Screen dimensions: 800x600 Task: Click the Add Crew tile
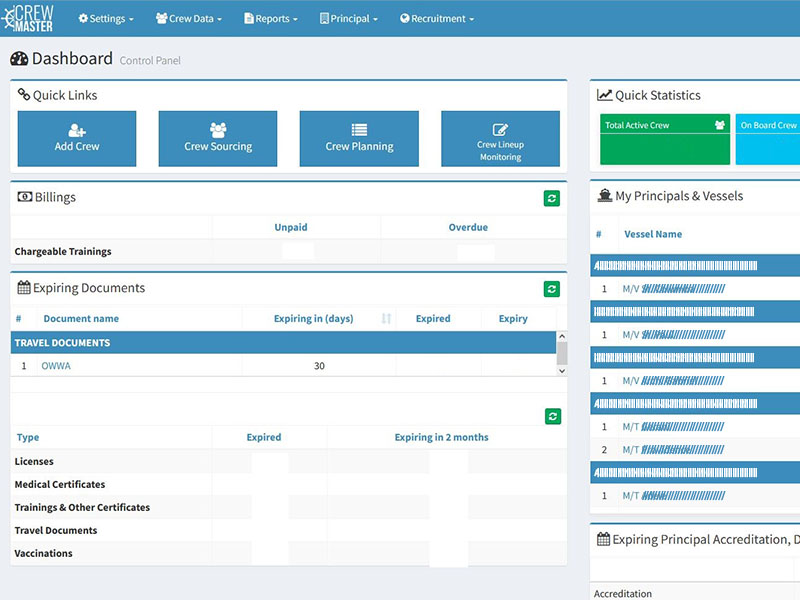pos(77,139)
